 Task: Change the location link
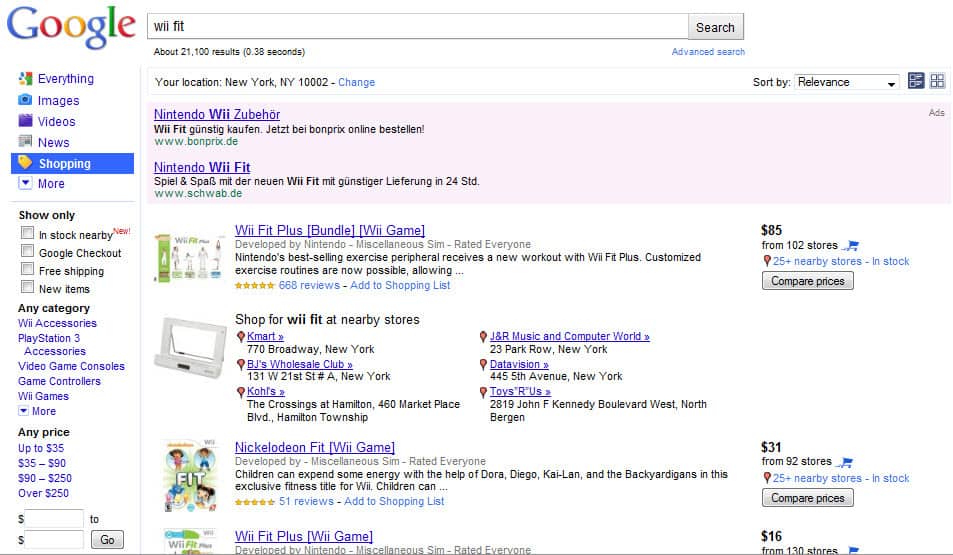(356, 82)
